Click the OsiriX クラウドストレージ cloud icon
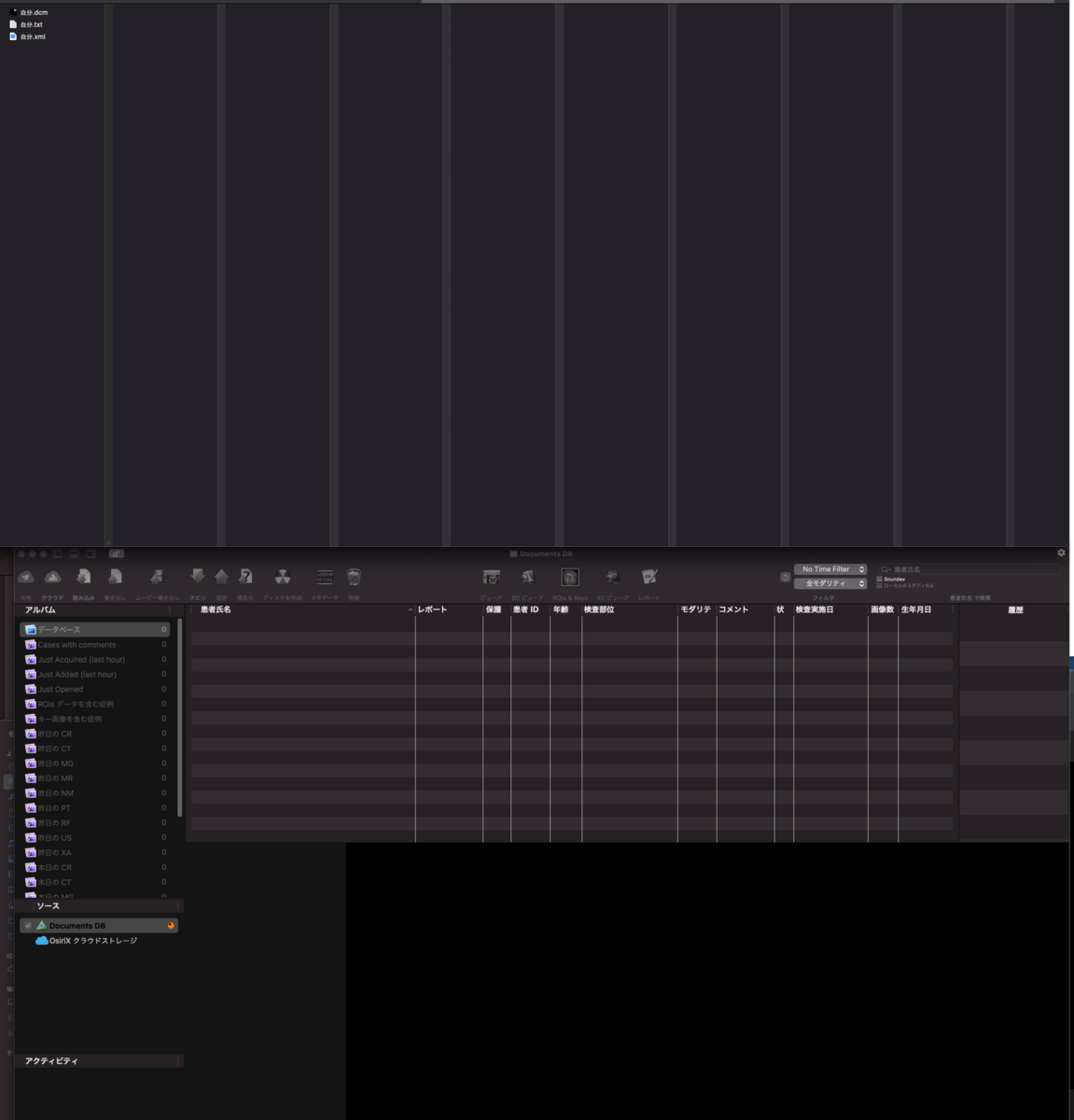 41,941
